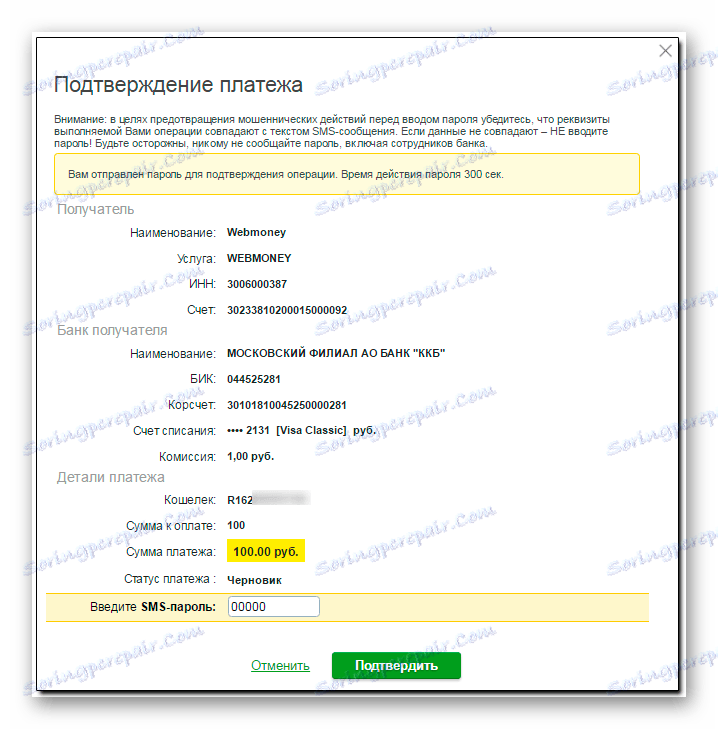
Task: Click the Получатель section header
Action: [95, 209]
